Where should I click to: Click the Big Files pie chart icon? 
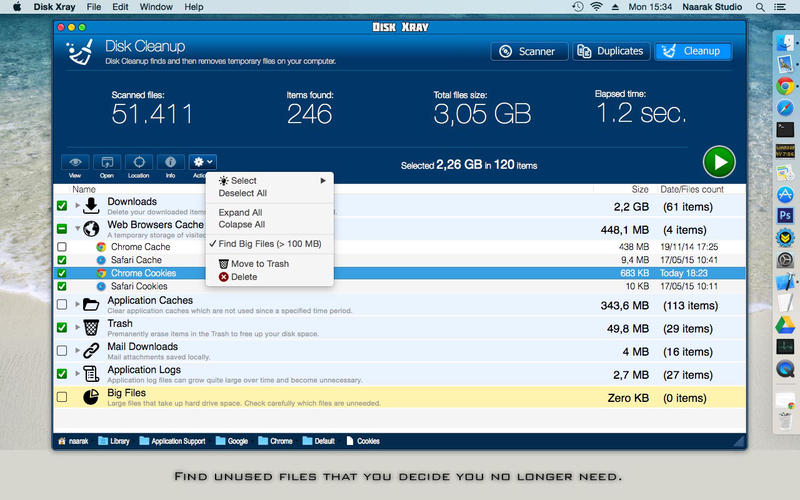[91, 397]
